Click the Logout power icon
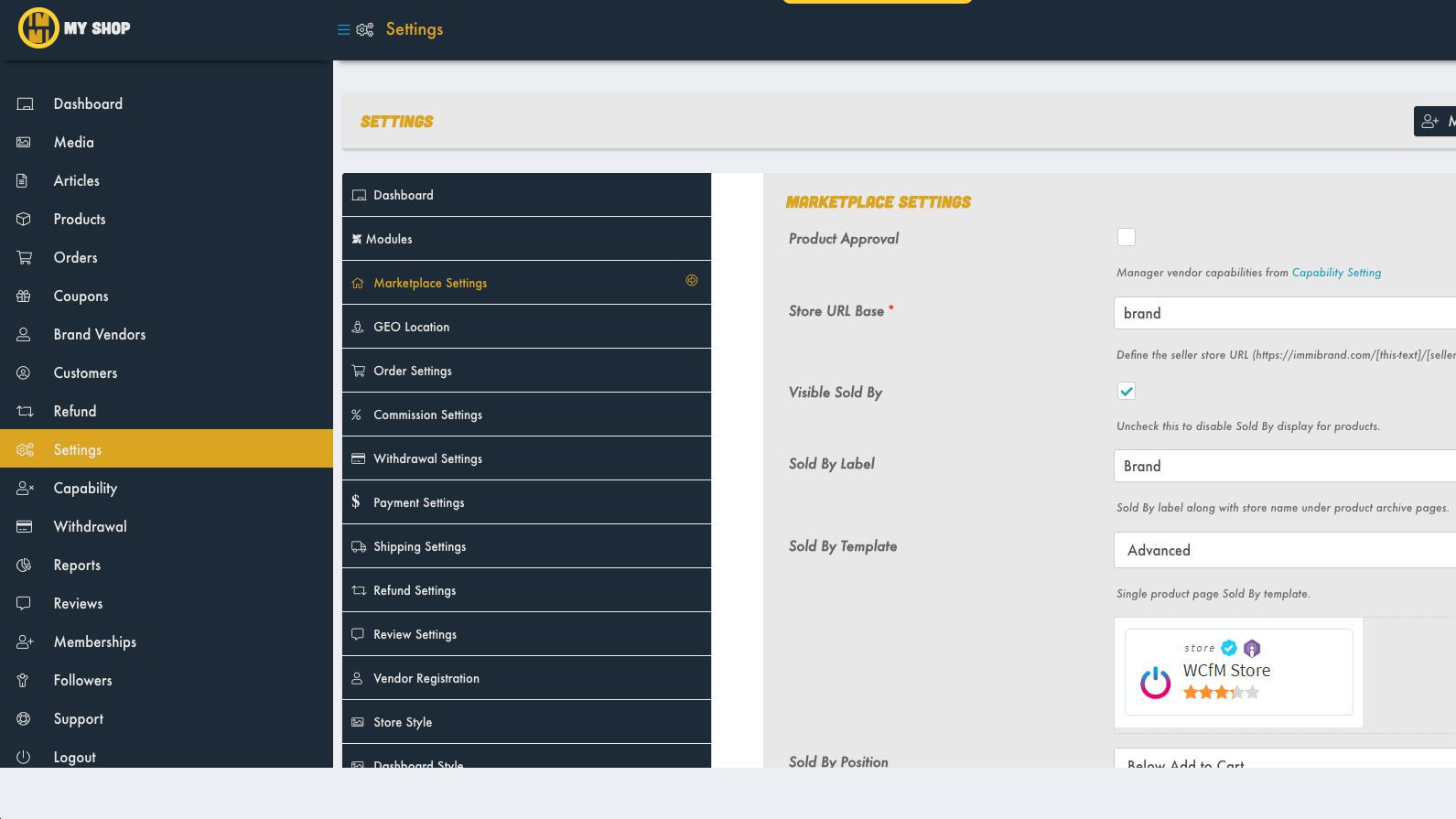This screenshot has height=819, width=1456. [24, 758]
